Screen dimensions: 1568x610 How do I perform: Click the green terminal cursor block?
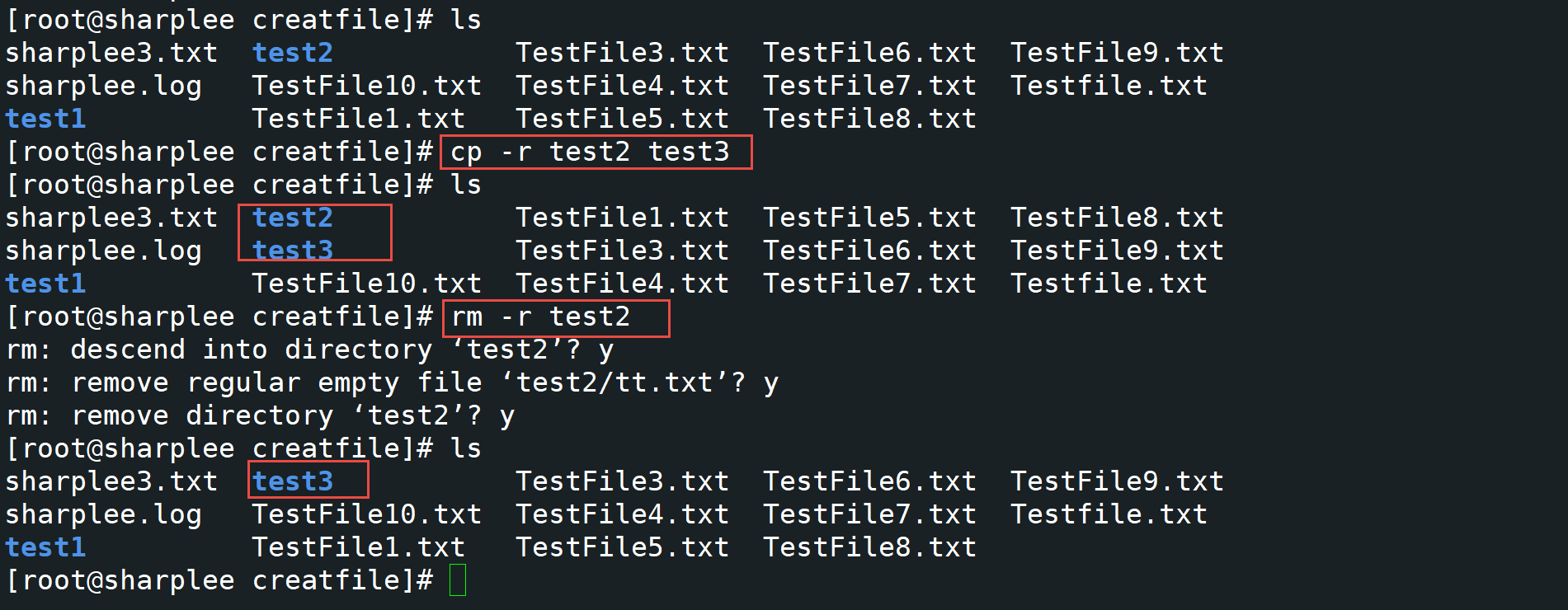click(x=458, y=579)
